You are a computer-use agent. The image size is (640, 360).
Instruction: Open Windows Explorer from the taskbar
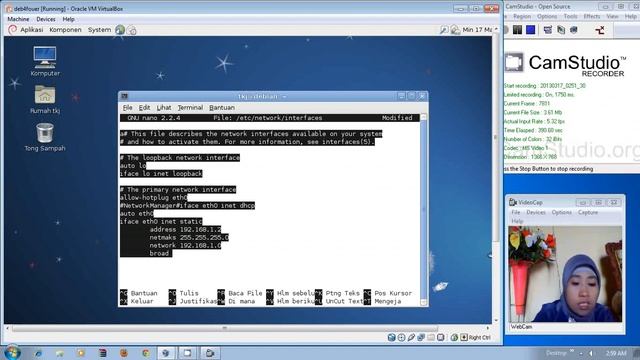60,353
